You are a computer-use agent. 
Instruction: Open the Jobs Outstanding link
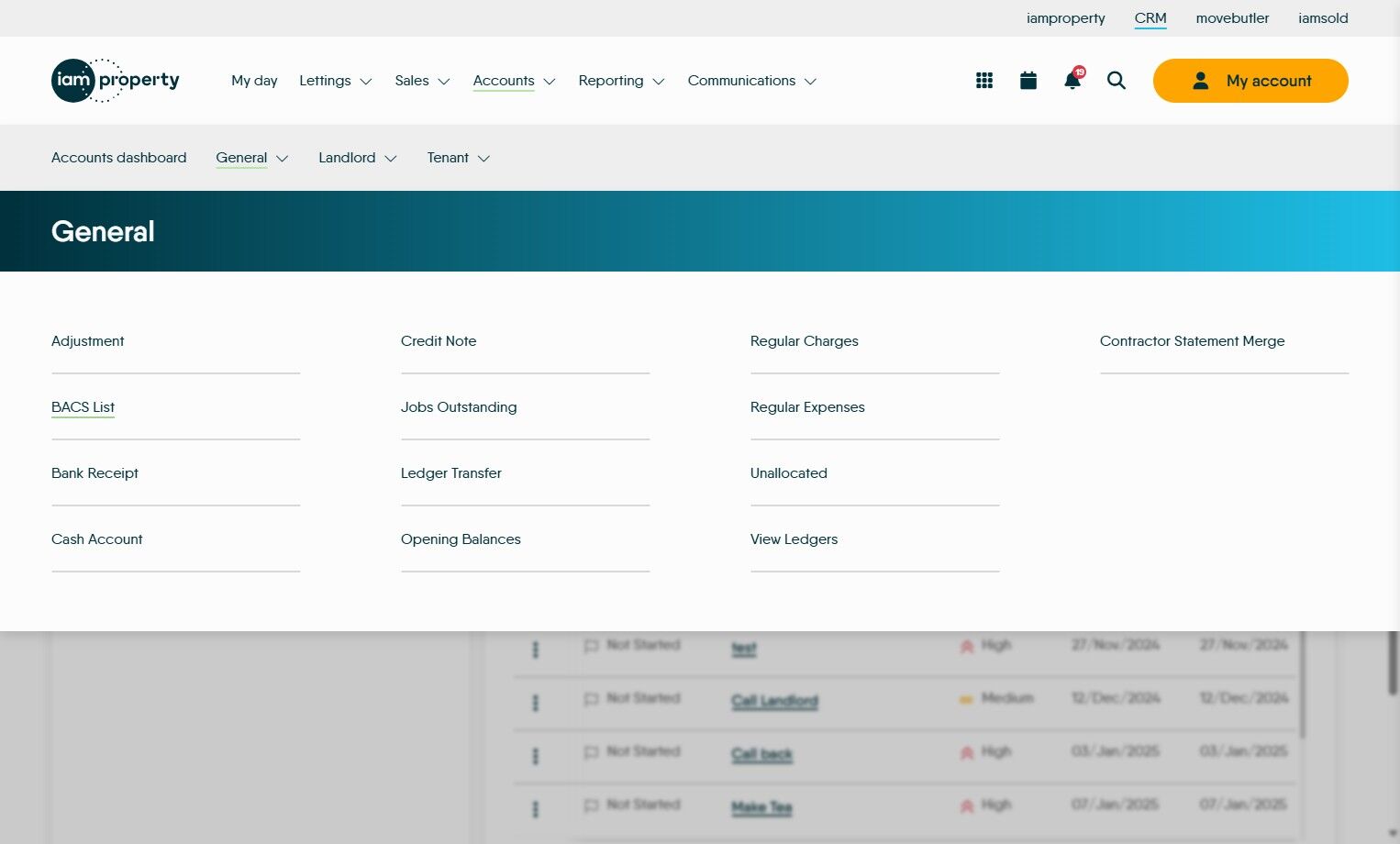pyautogui.click(x=459, y=407)
